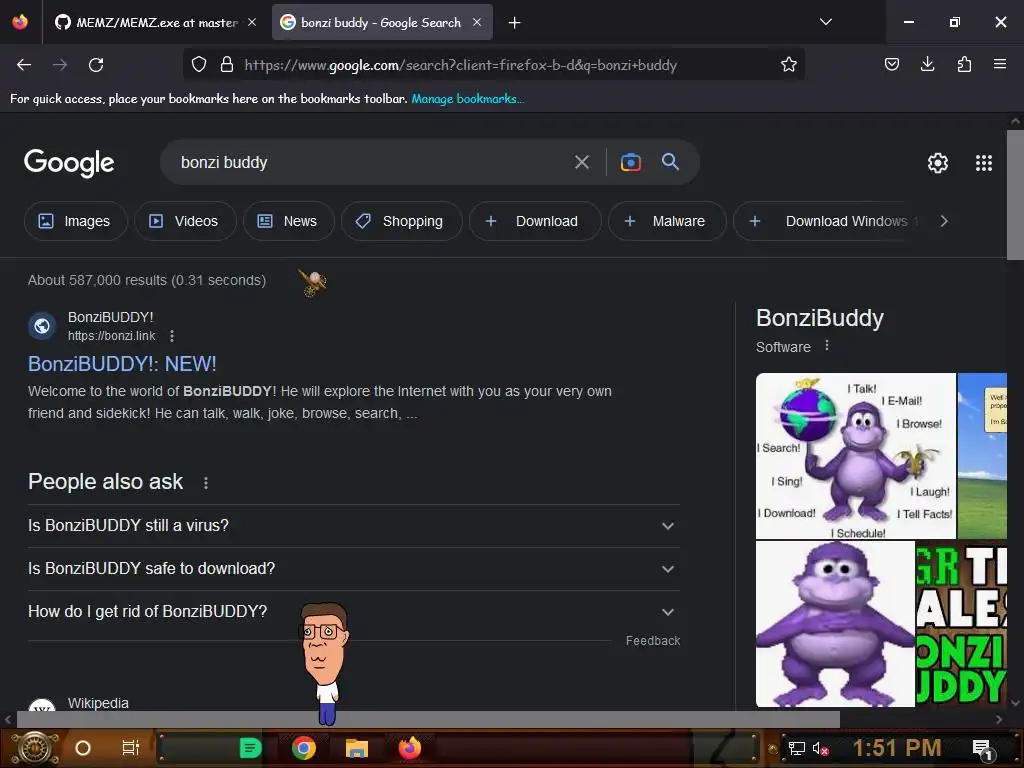This screenshot has height=768, width=1024.
Task: Open the Save to Pocket icon
Action: [x=891, y=64]
